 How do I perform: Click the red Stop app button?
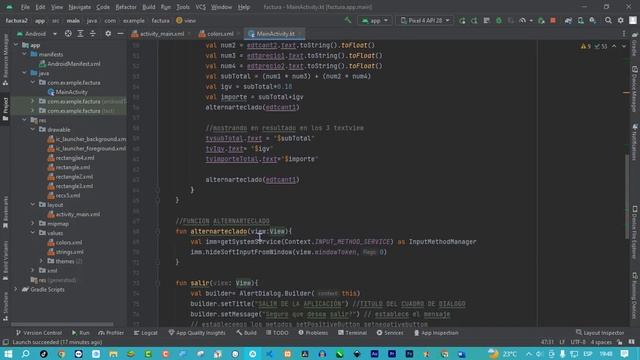pyautogui.click(x=553, y=20)
